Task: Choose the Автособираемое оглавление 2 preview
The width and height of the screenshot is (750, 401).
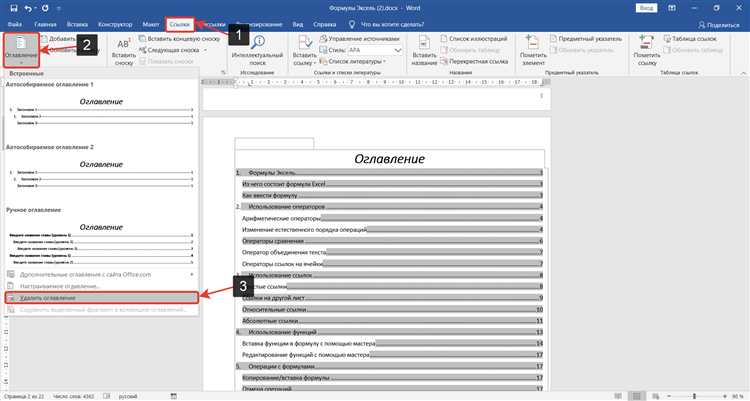Action: tap(101, 172)
